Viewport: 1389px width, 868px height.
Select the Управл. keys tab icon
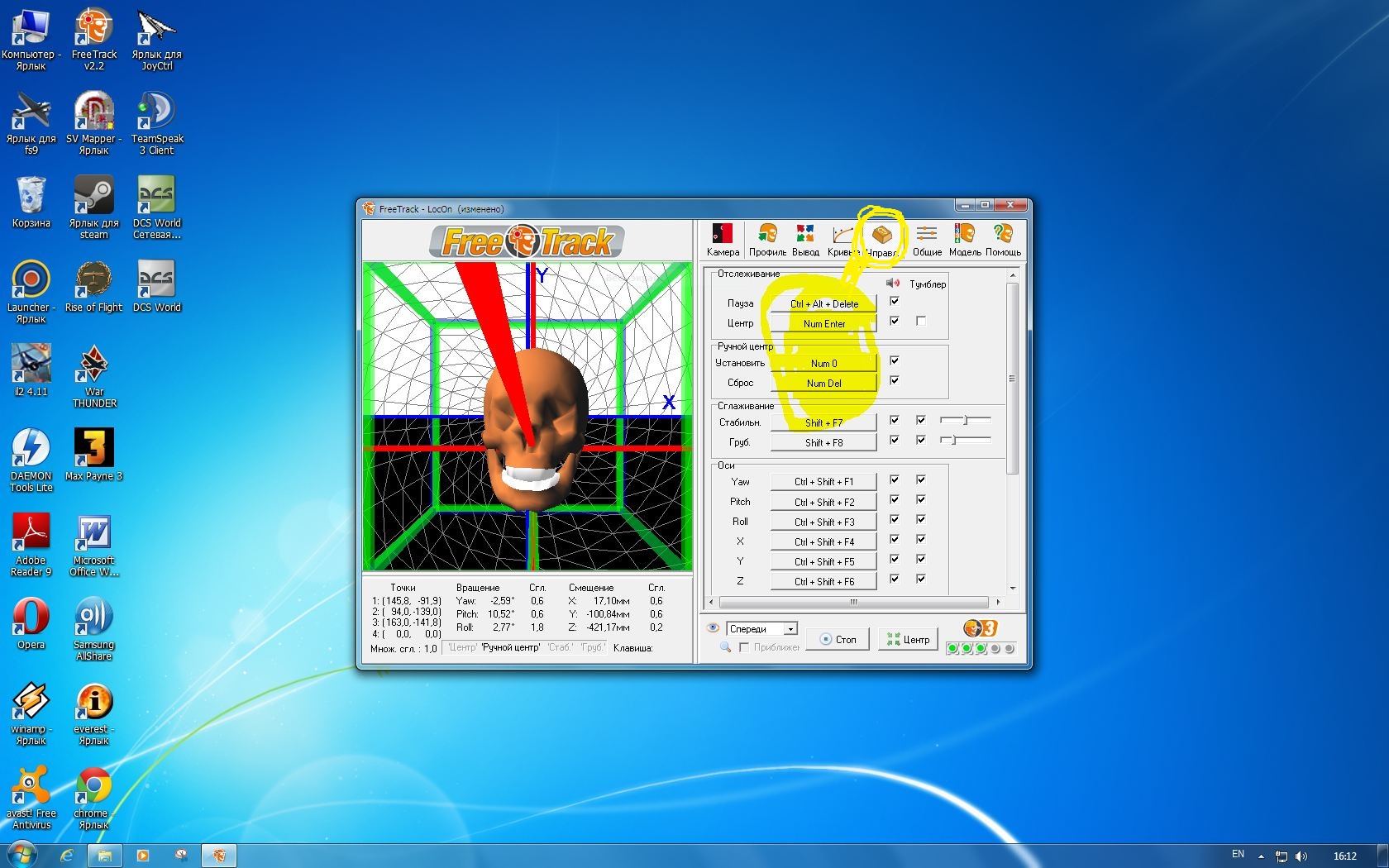point(882,240)
